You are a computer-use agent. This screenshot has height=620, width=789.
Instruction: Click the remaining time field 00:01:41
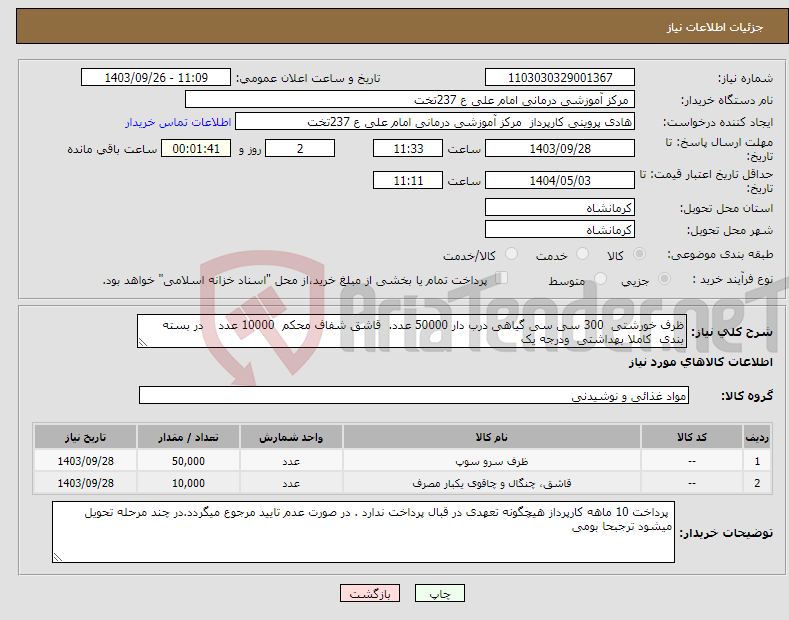[196, 148]
